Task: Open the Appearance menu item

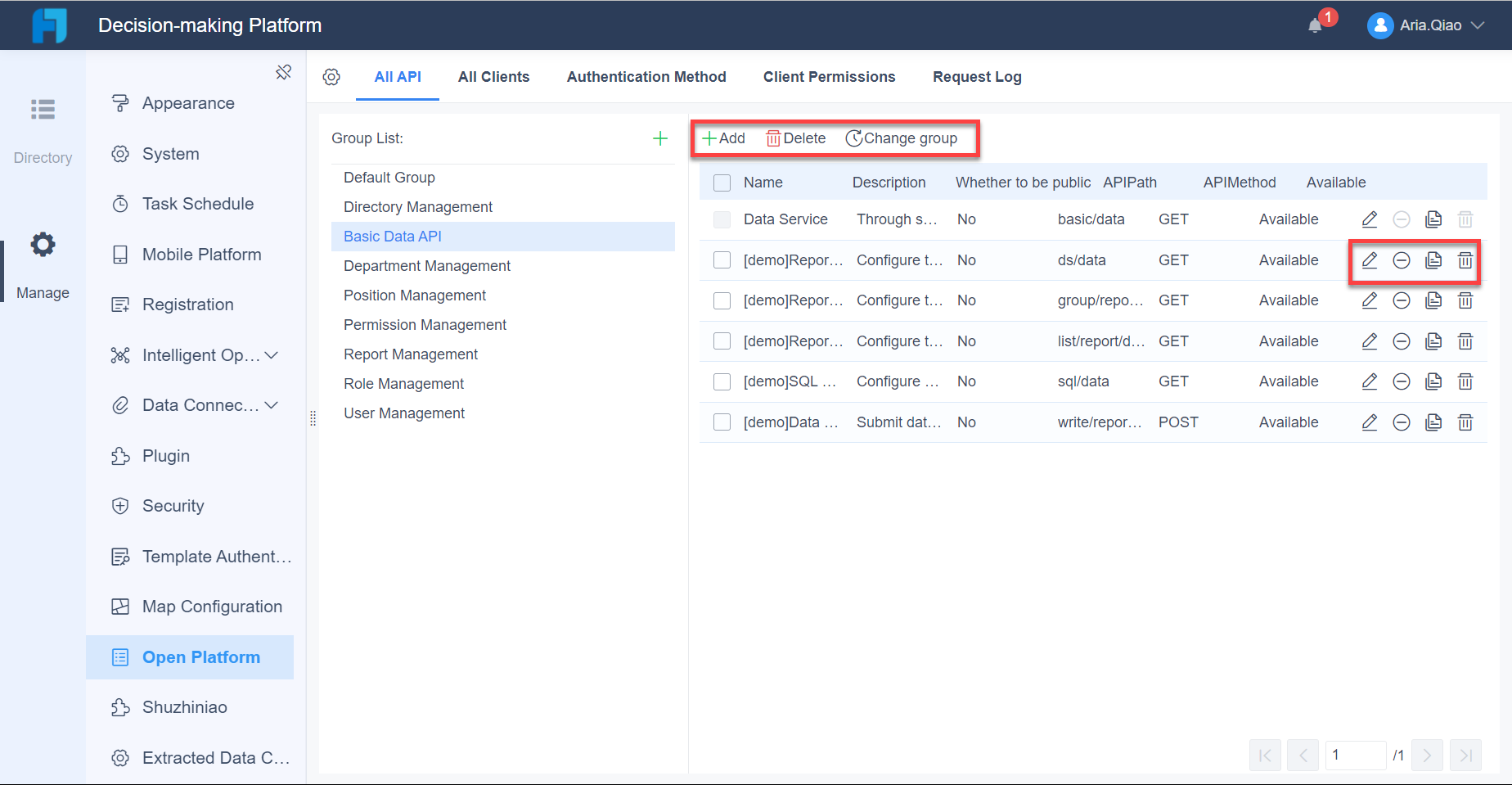Action: pyautogui.click(x=190, y=103)
